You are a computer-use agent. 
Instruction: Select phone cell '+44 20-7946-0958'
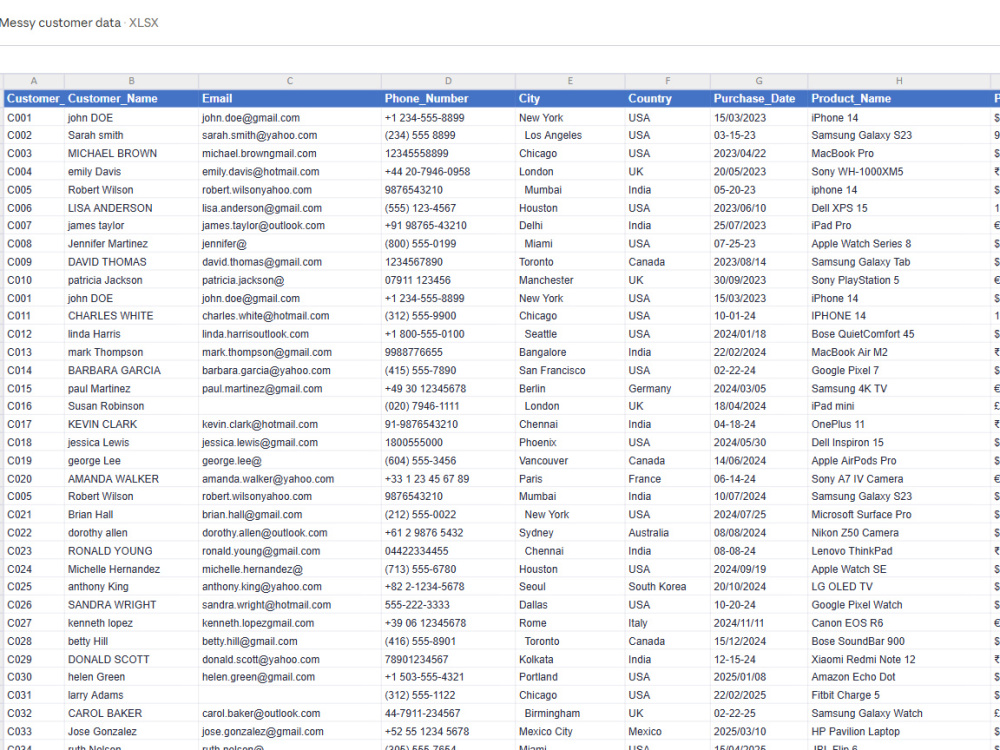pos(448,172)
